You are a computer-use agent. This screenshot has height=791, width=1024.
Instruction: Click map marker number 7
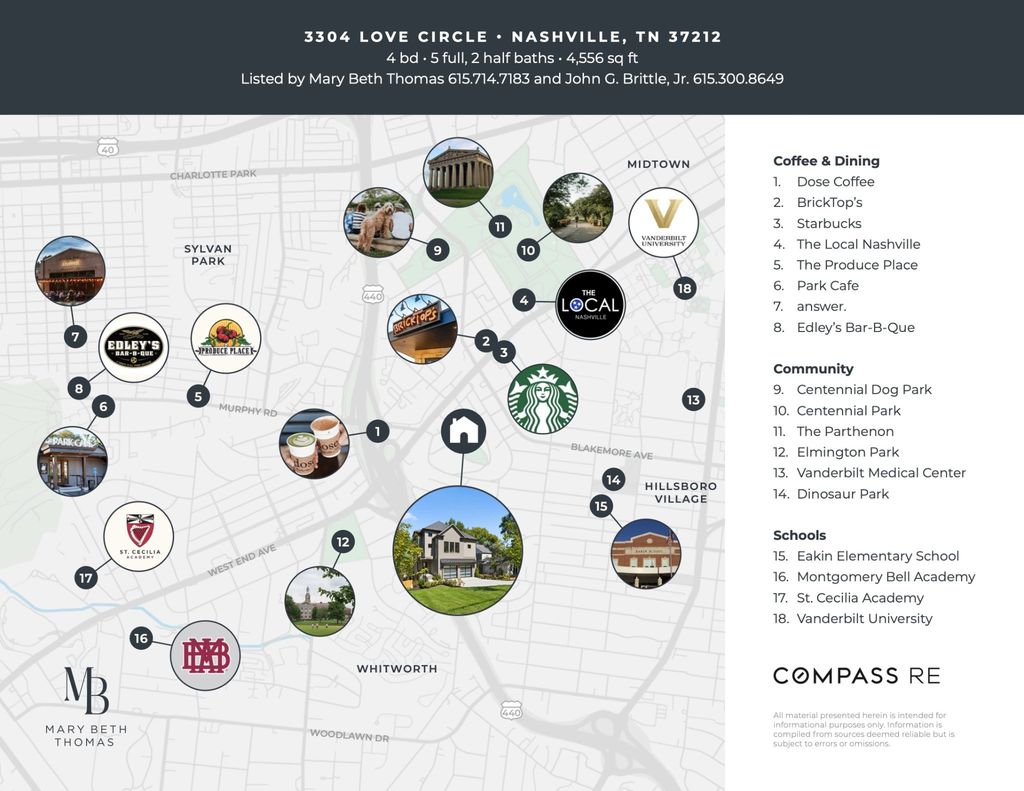tap(76, 337)
